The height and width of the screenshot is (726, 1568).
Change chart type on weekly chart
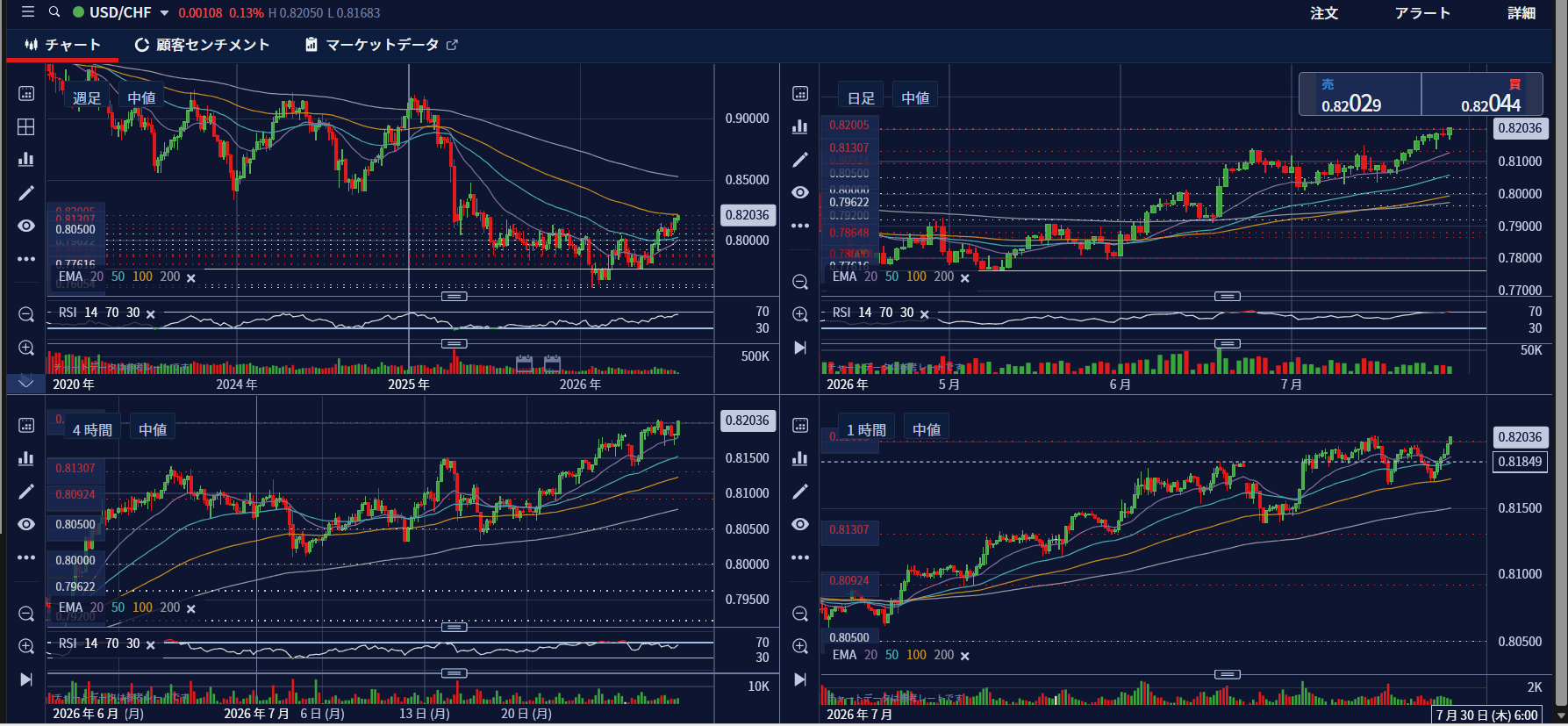tap(26, 159)
